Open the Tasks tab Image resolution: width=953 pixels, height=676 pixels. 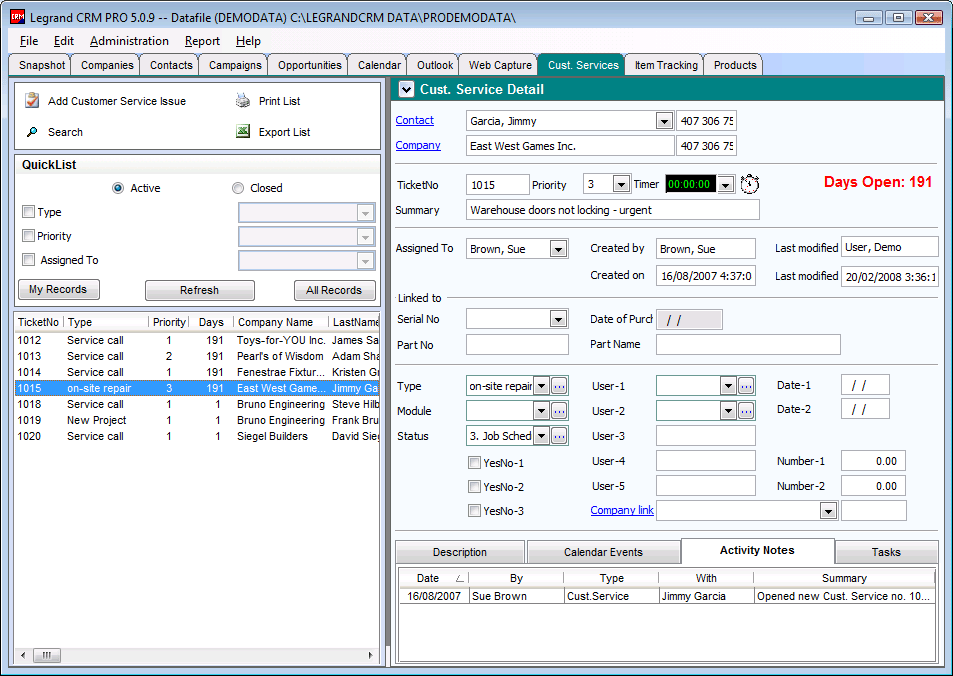click(x=886, y=552)
